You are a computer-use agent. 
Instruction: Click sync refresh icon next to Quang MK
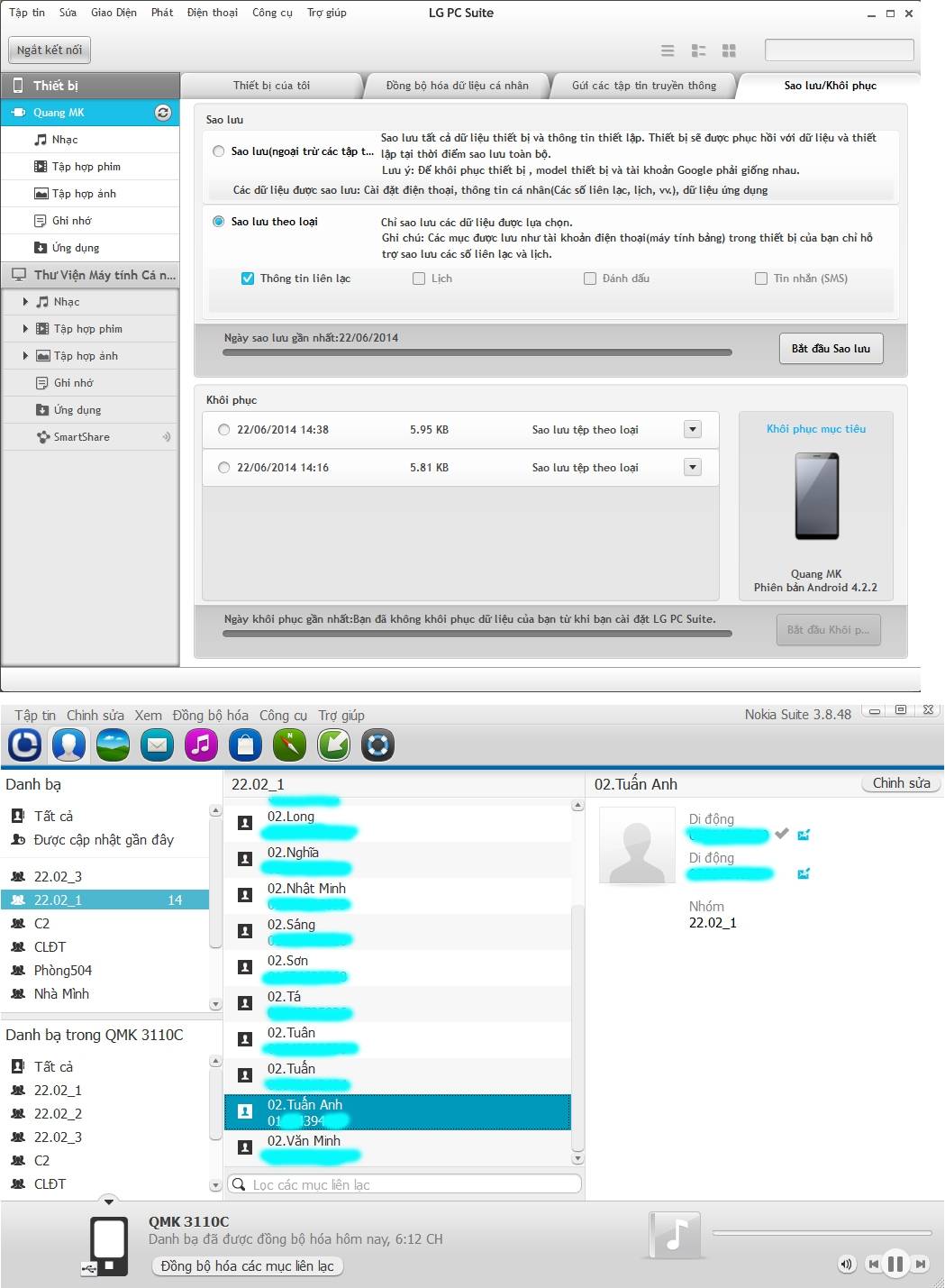tap(163, 113)
